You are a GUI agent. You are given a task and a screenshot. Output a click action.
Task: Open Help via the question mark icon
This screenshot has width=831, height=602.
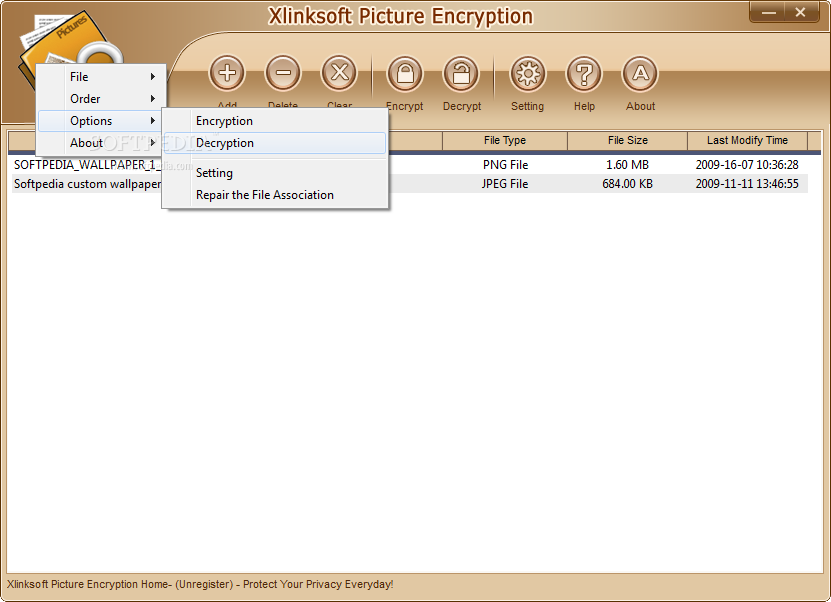pyautogui.click(x=584, y=73)
